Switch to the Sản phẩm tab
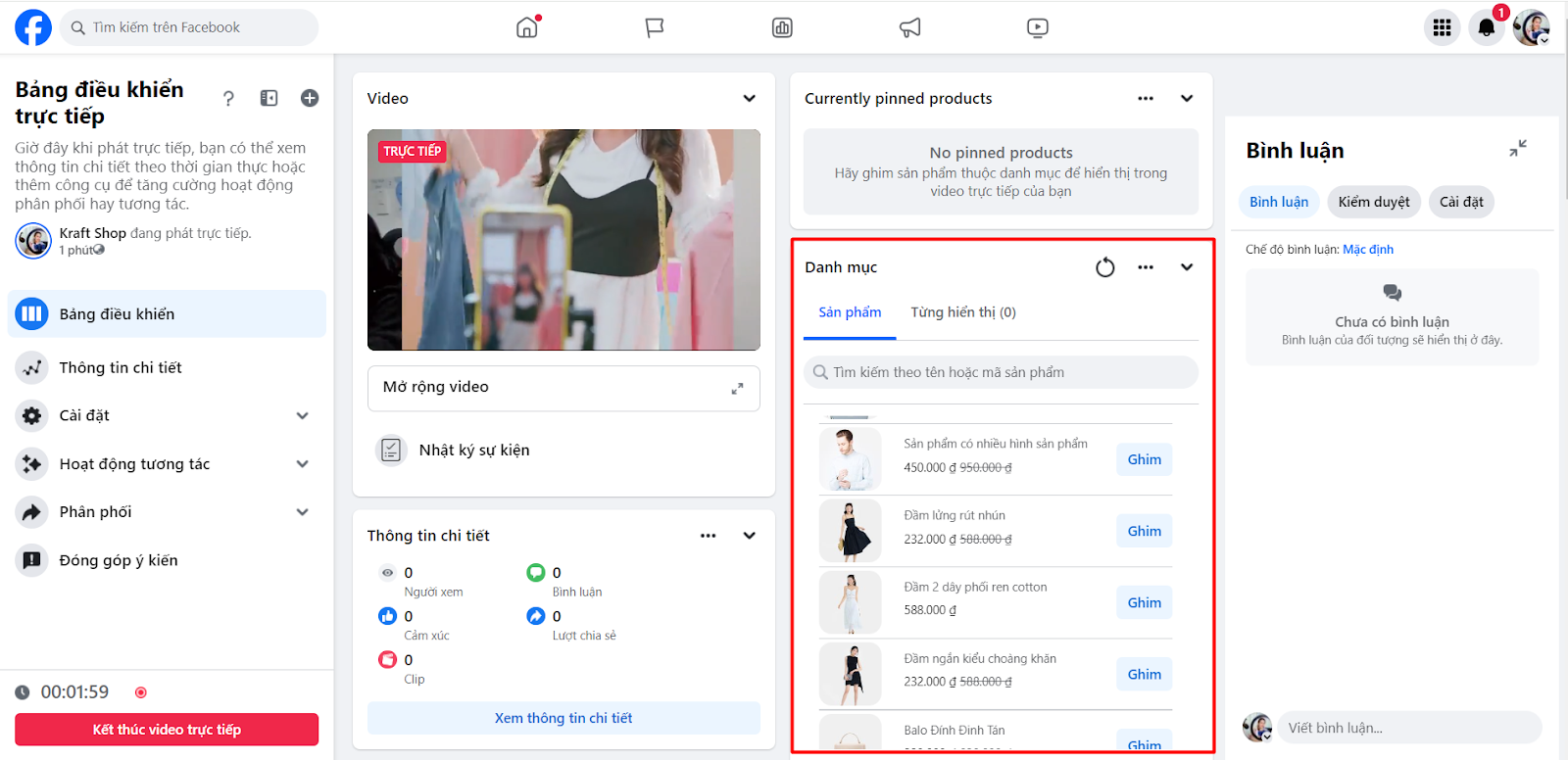The image size is (1568, 760). click(850, 312)
